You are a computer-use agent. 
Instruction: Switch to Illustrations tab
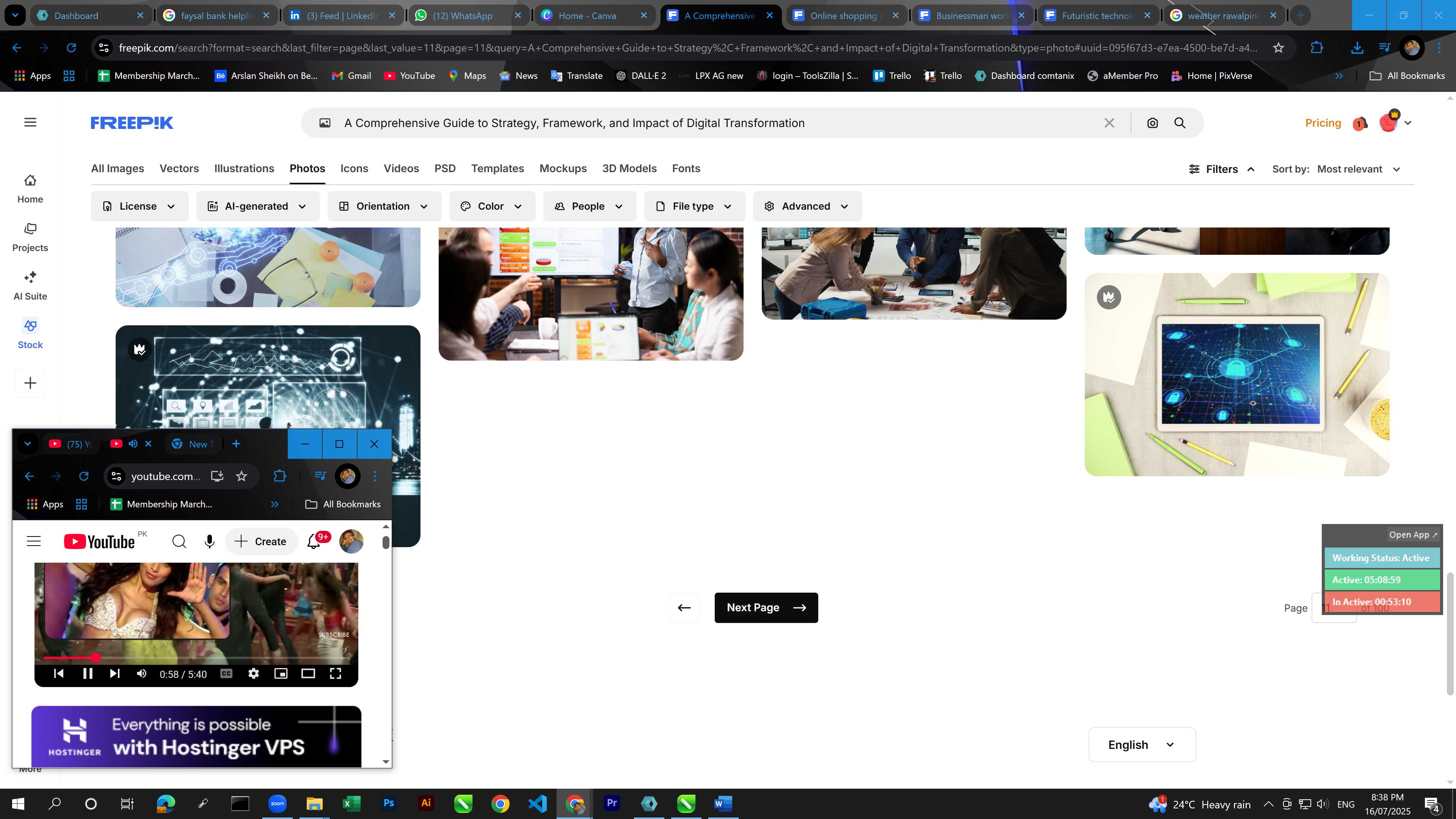click(x=244, y=168)
